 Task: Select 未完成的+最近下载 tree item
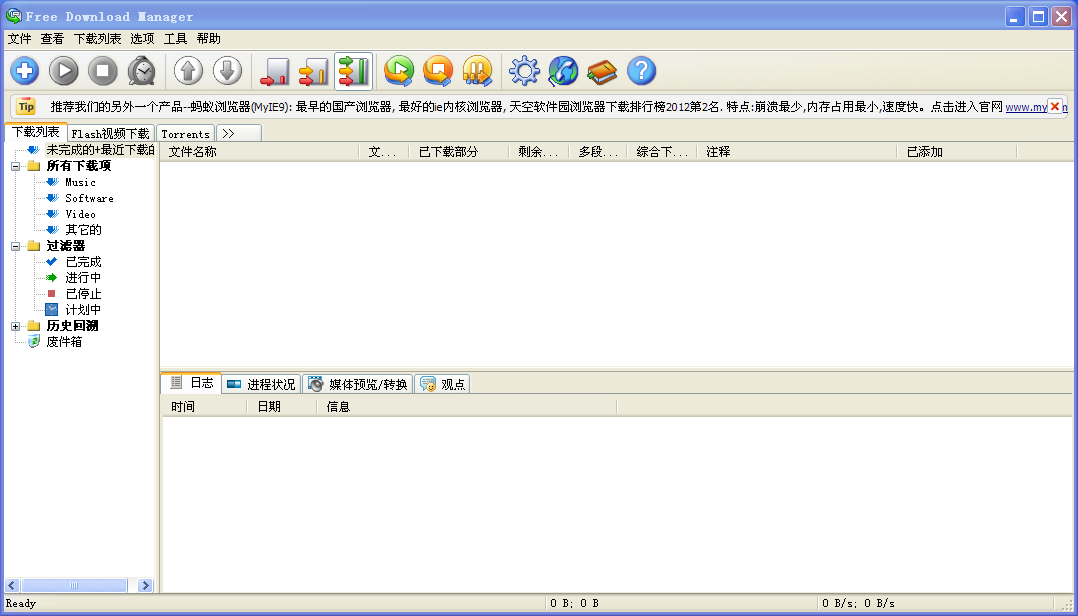[100, 150]
